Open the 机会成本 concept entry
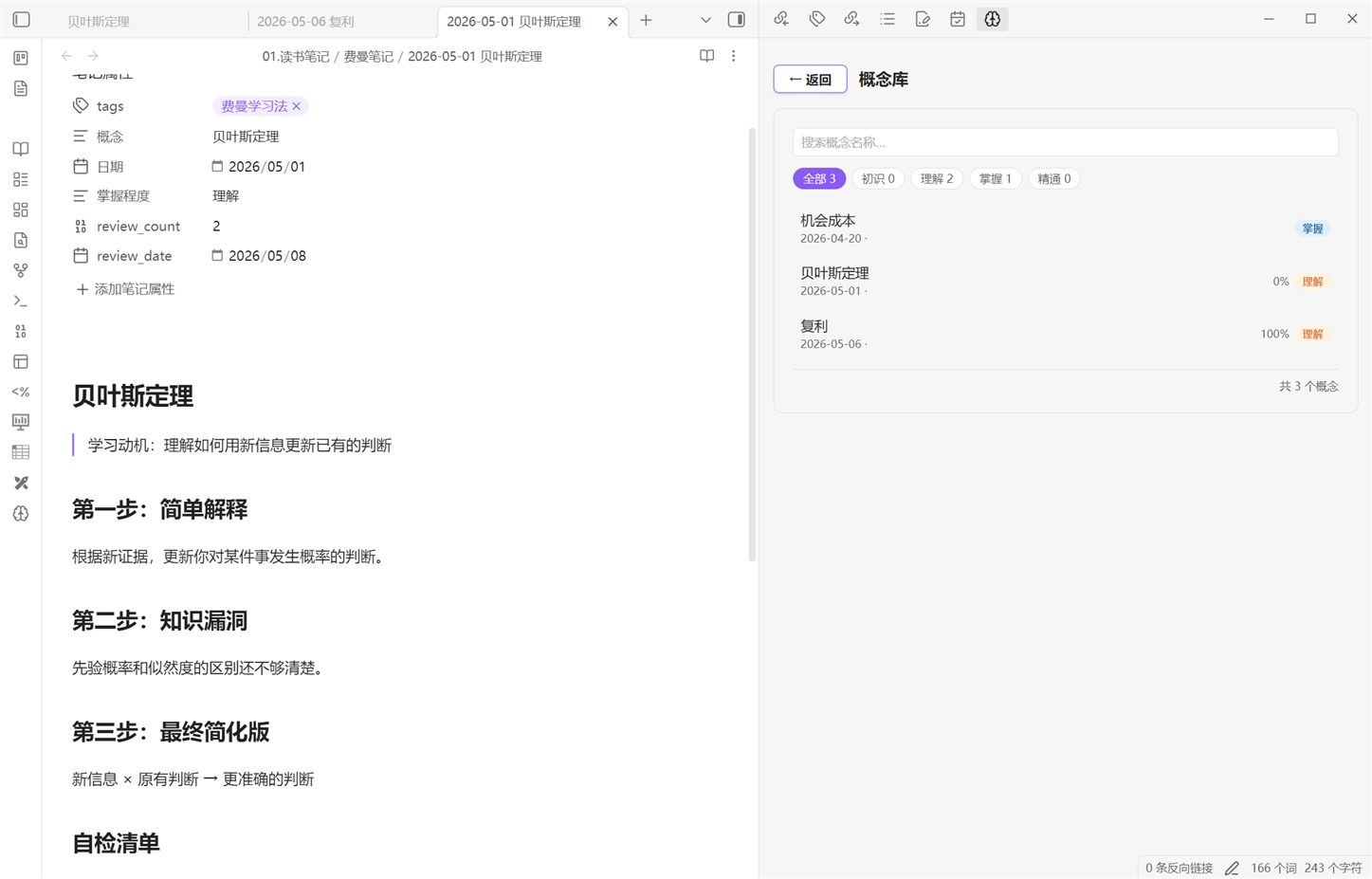Viewport: 1372px width, 879px height. [1065, 229]
